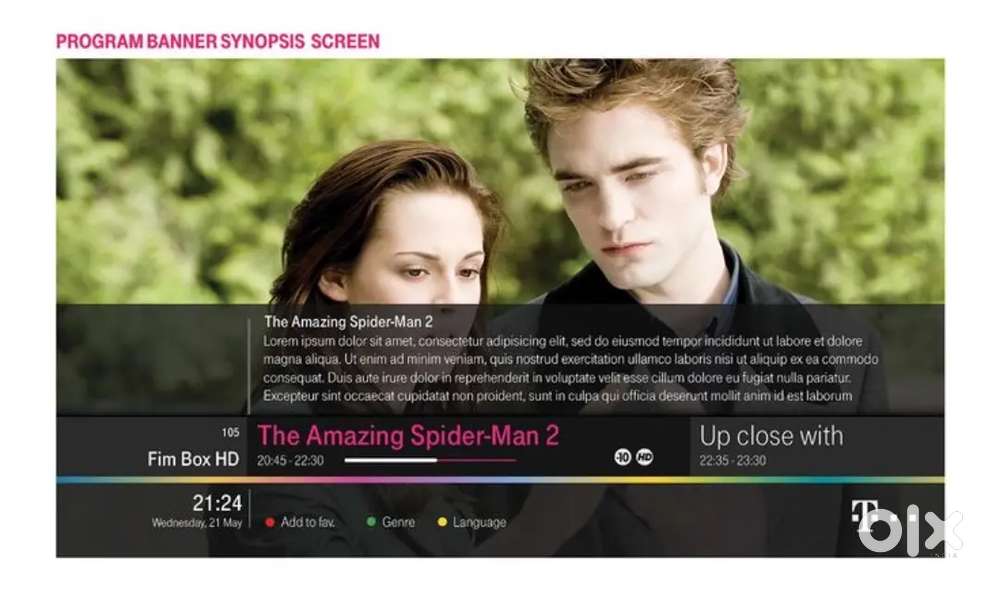This screenshot has height=596, width=1000.
Task: Click the program progress bar
Action: 430,460
